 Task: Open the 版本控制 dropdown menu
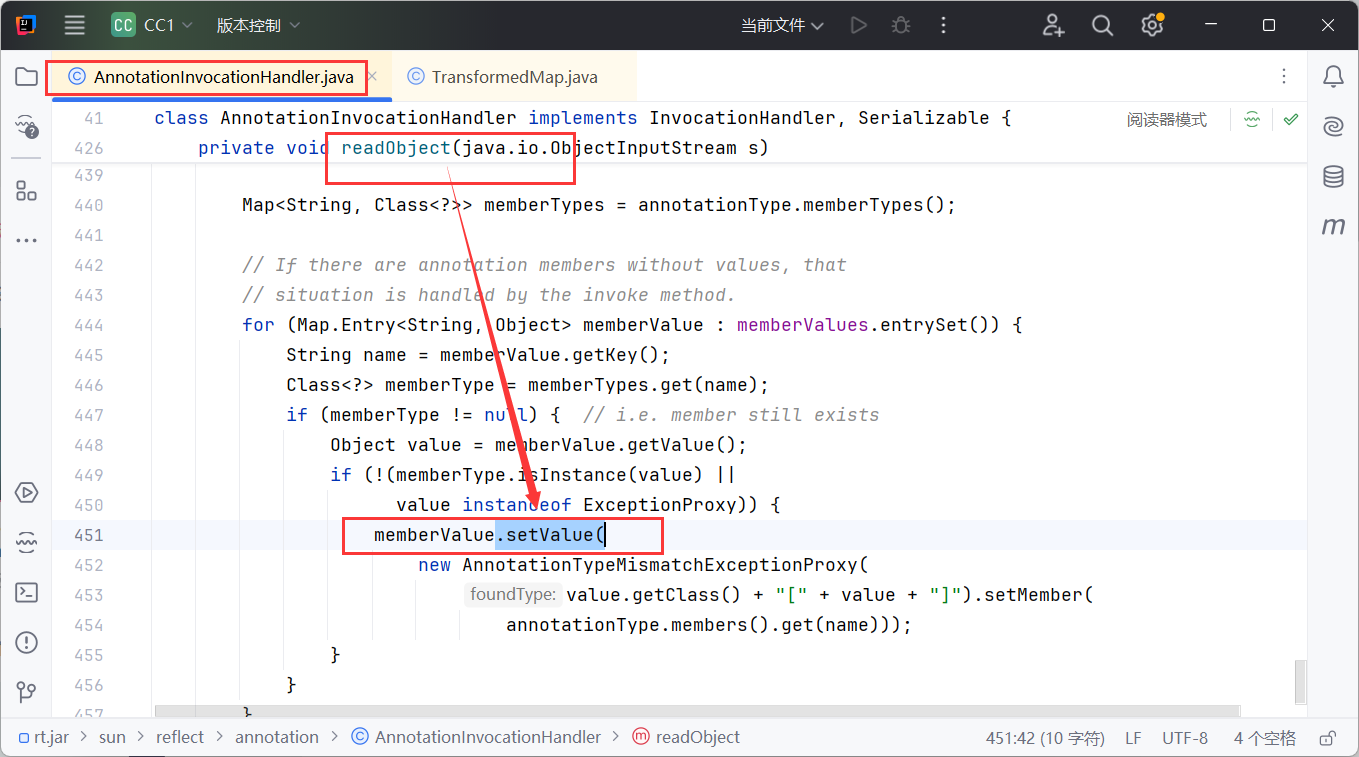coord(258,26)
